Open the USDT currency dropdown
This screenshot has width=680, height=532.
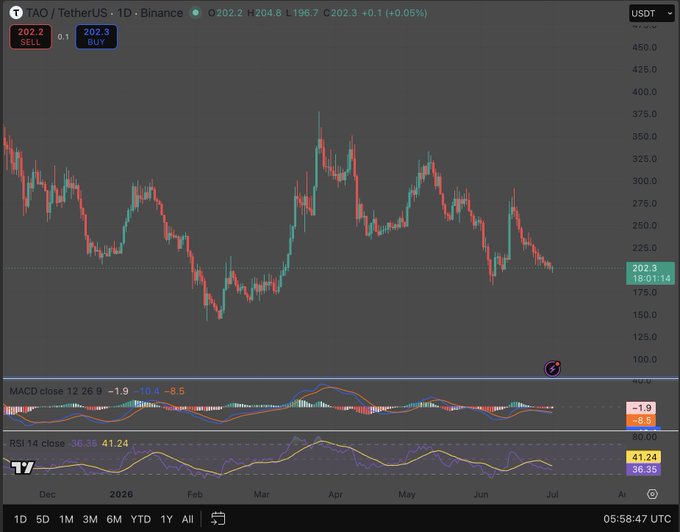coord(652,13)
